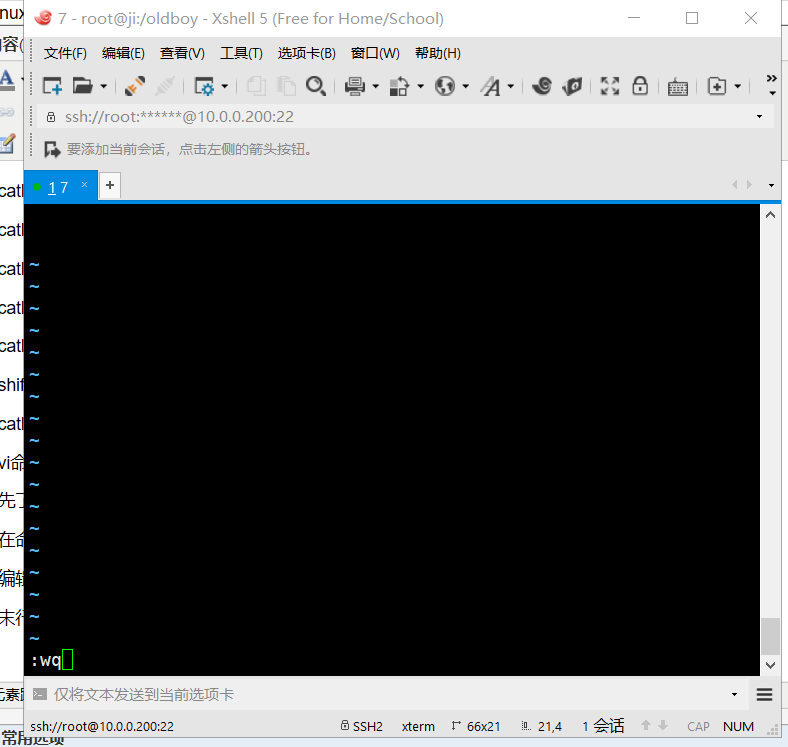Click the tab scroll right arrow

[749, 184]
